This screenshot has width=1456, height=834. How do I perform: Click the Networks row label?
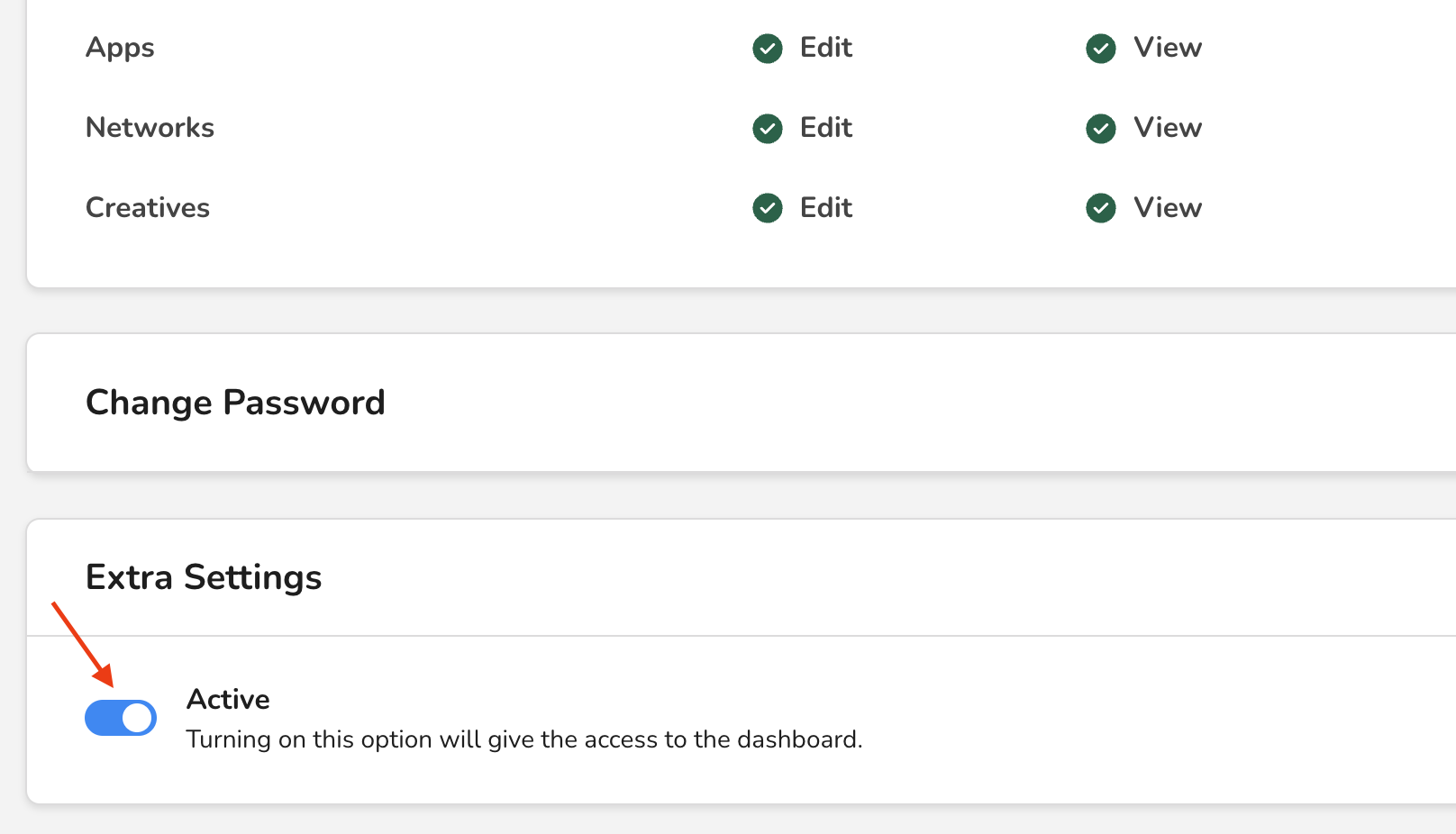tap(150, 128)
